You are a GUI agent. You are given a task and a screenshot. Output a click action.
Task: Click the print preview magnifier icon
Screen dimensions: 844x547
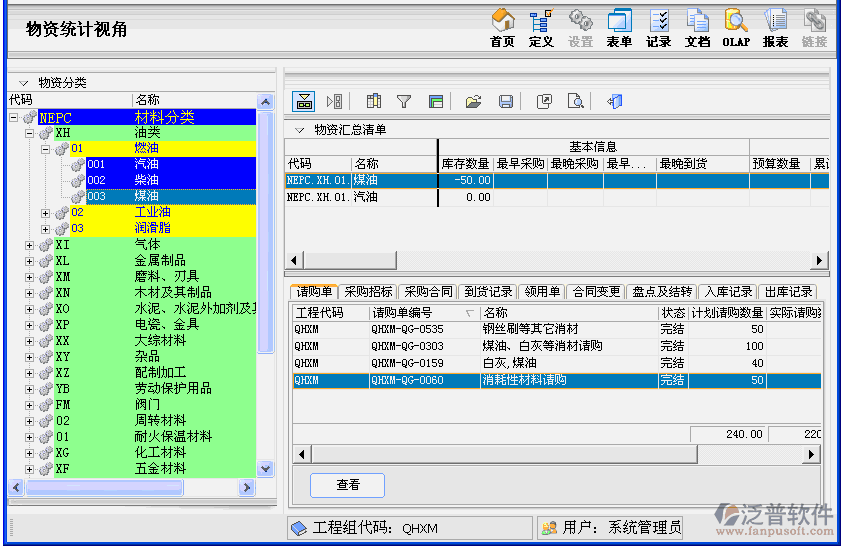click(x=575, y=101)
